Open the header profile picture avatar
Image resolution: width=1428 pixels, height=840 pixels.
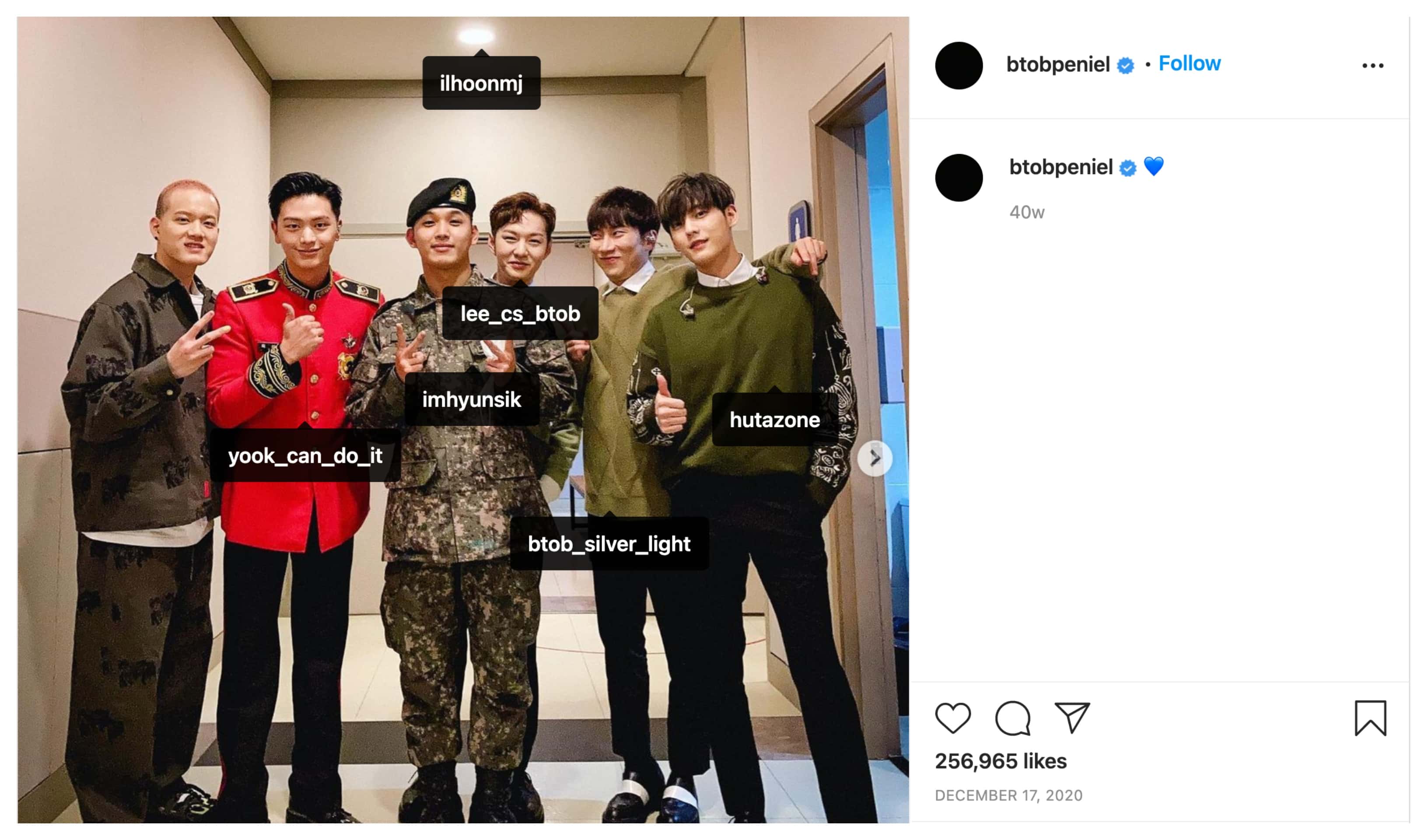(x=959, y=66)
